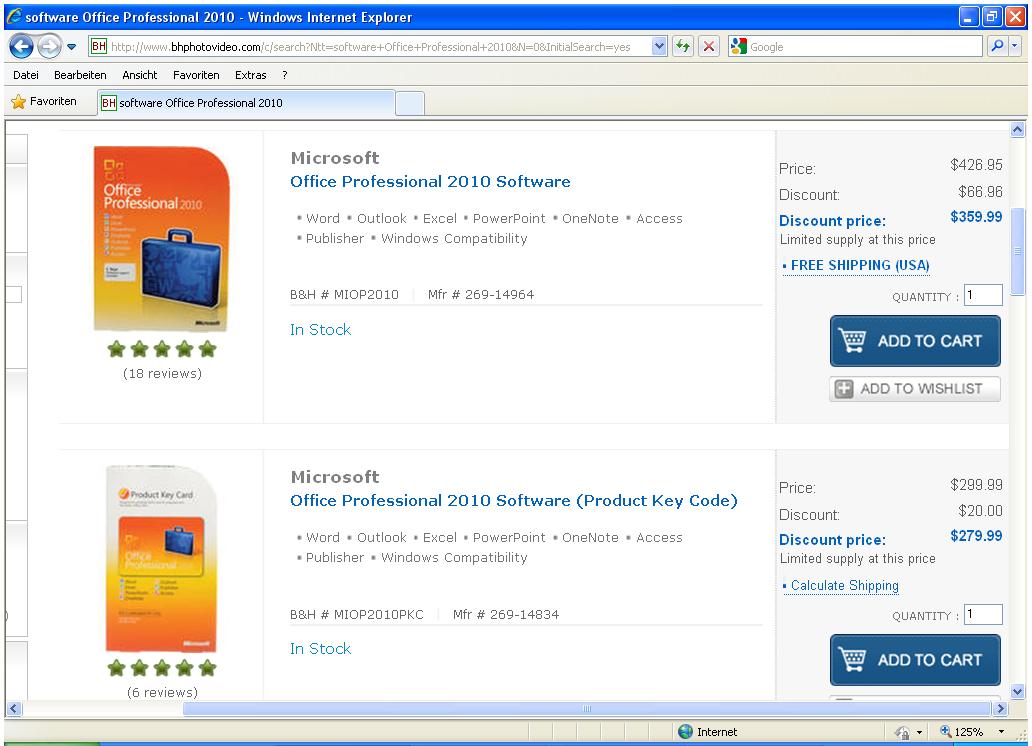Open the Datei menu

click(26, 75)
